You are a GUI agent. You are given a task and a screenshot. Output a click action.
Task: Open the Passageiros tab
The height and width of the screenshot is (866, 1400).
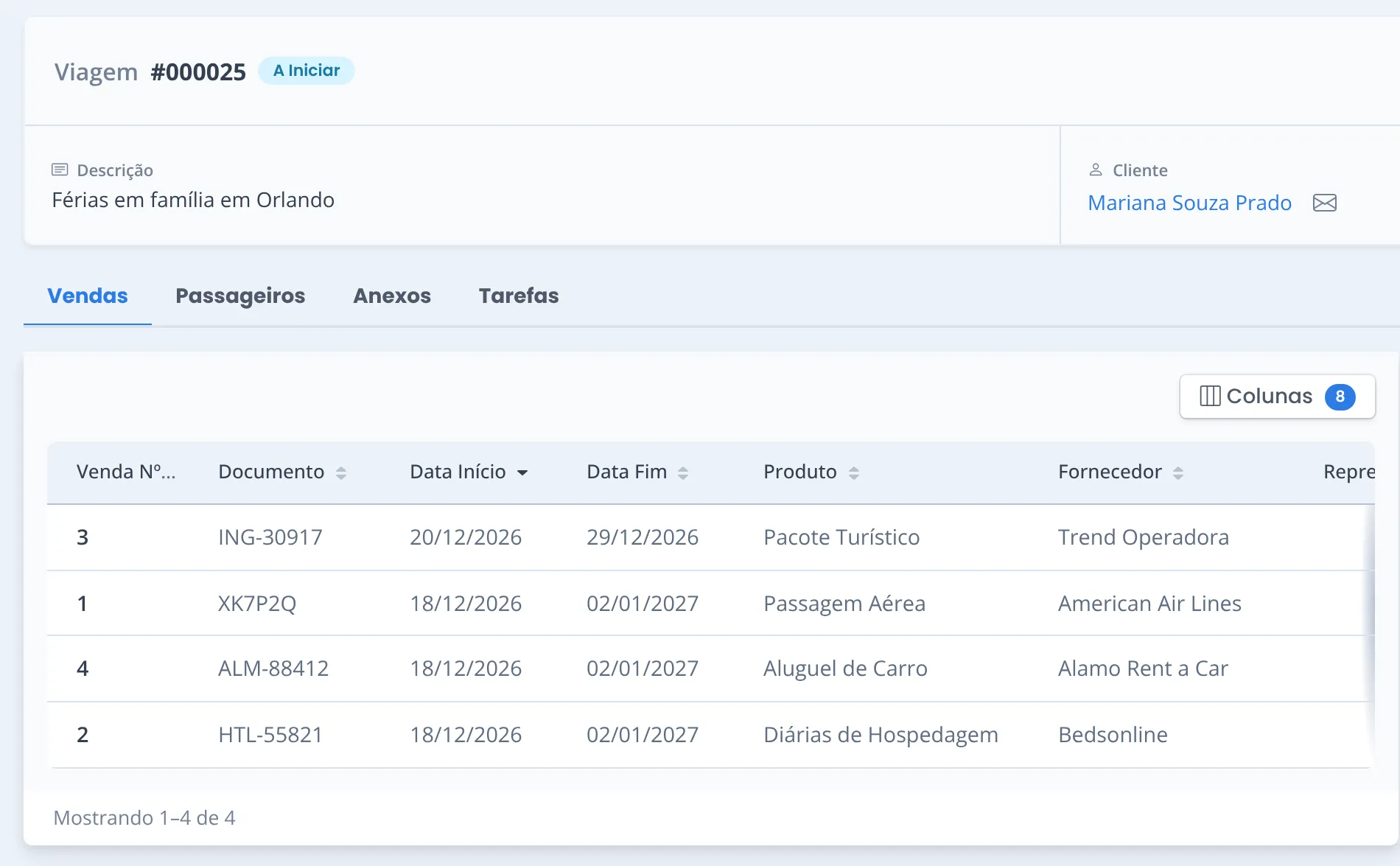[240, 296]
